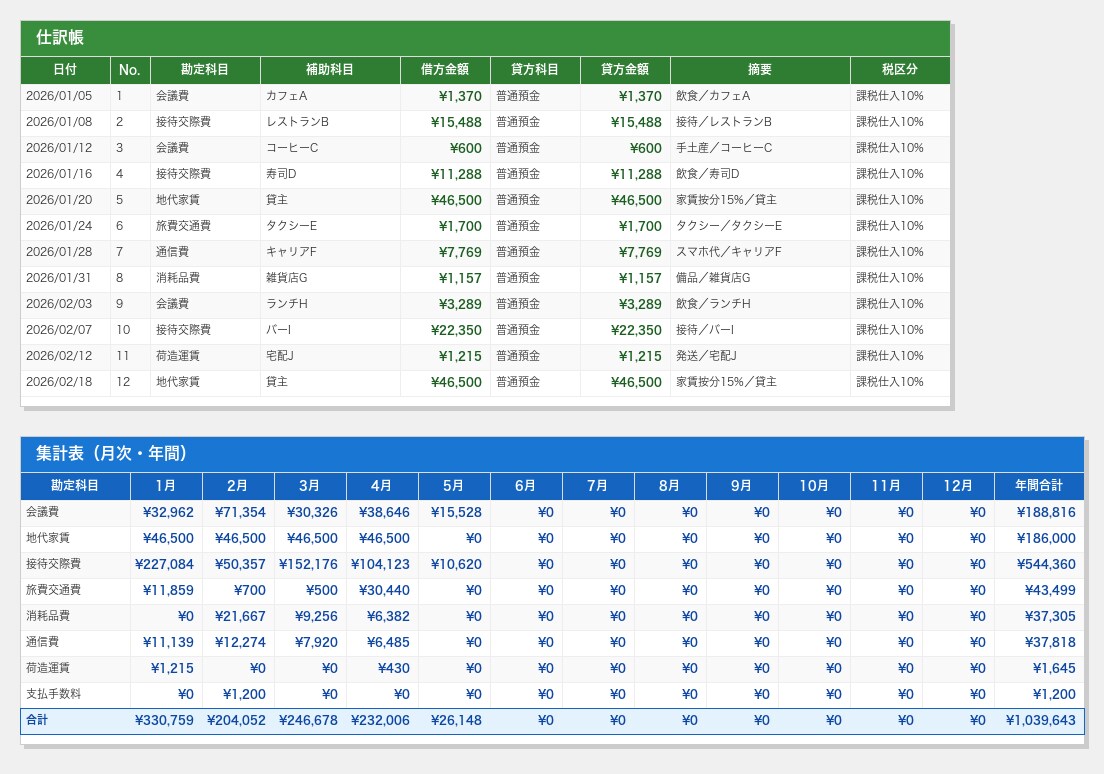Screen dimensions: 1104x774
Task: Click 会議費 2月 value ¥71,354
Action: coord(240,513)
